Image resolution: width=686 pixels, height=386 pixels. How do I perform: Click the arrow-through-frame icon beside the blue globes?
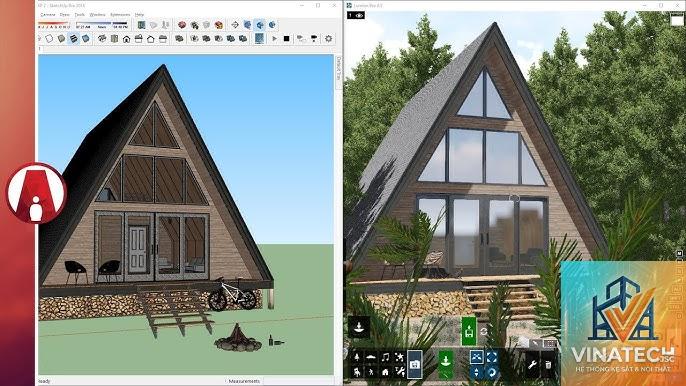(x=235, y=25)
